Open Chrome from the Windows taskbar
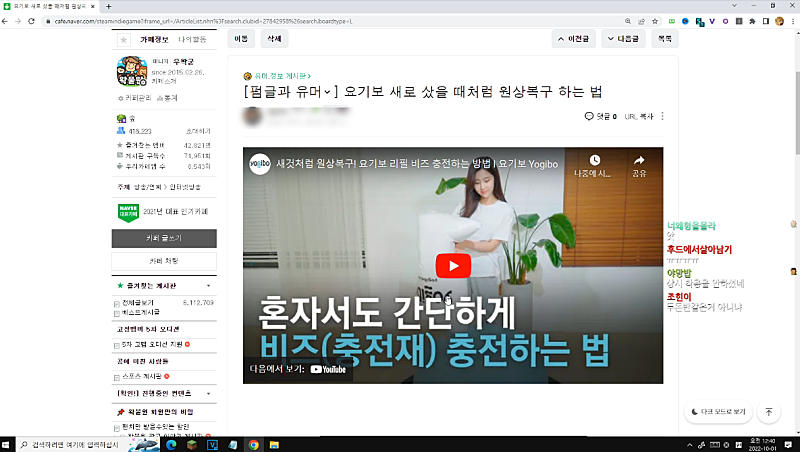 click(x=253, y=444)
